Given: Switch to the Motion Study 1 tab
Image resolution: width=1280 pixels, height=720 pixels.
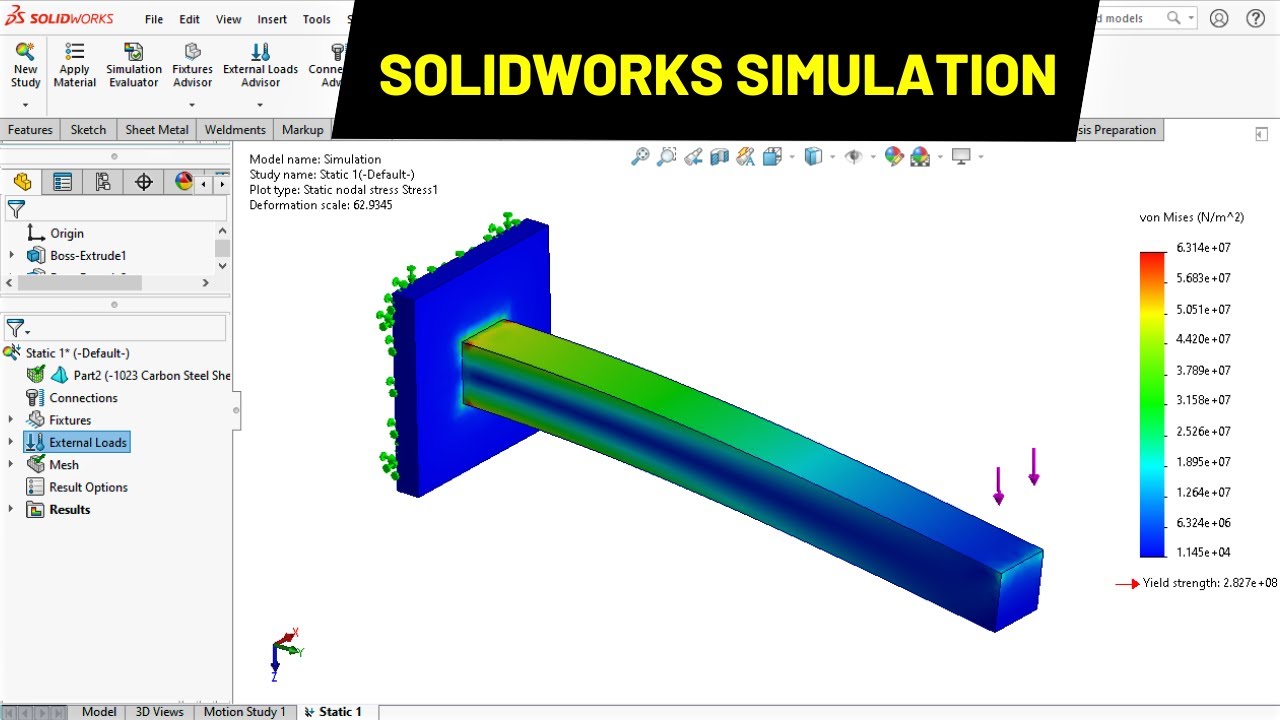Looking at the screenshot, I should point(245,712).
